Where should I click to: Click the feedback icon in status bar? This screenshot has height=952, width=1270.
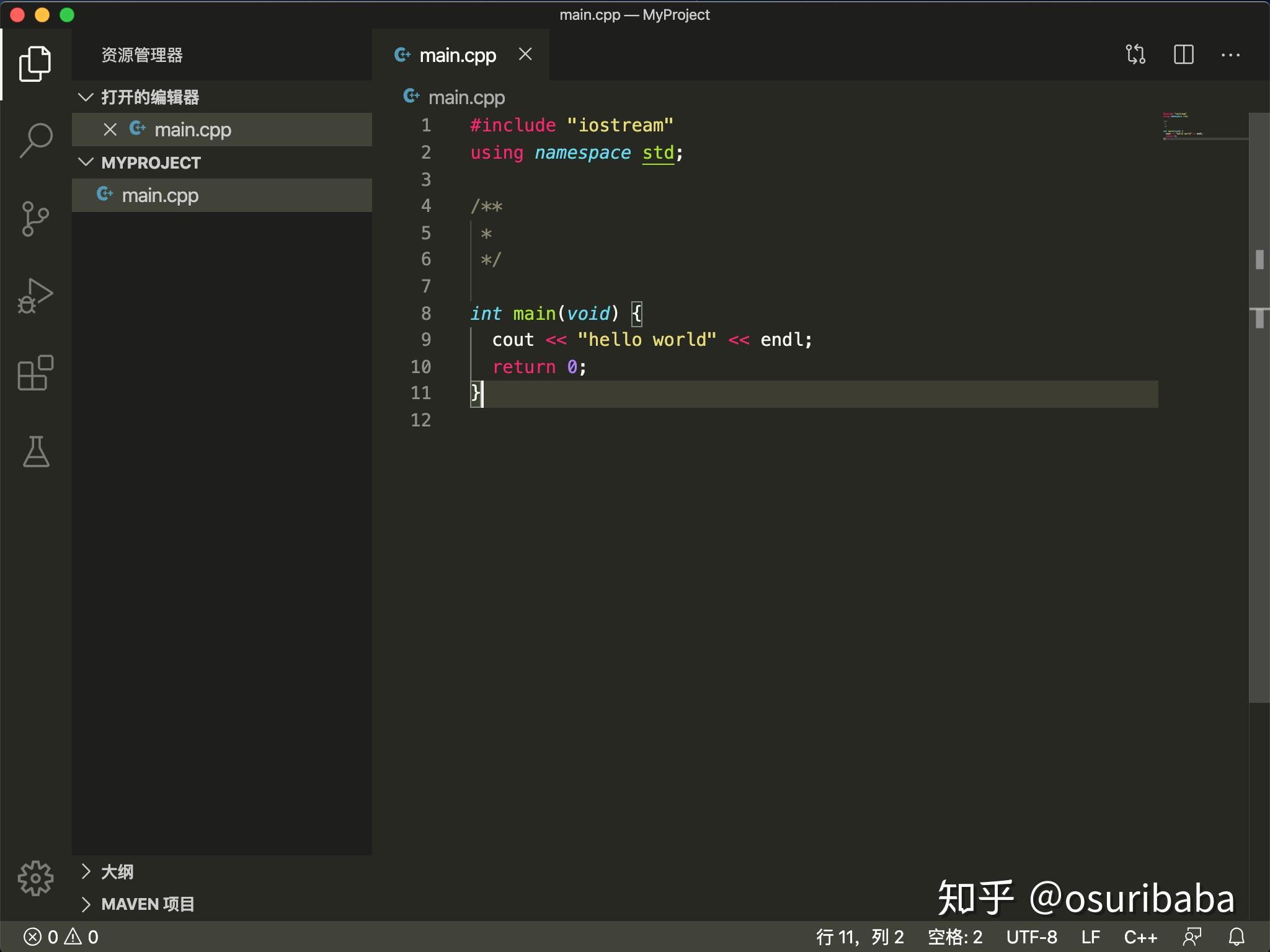pyautogui.click(x=1192, y=937)
